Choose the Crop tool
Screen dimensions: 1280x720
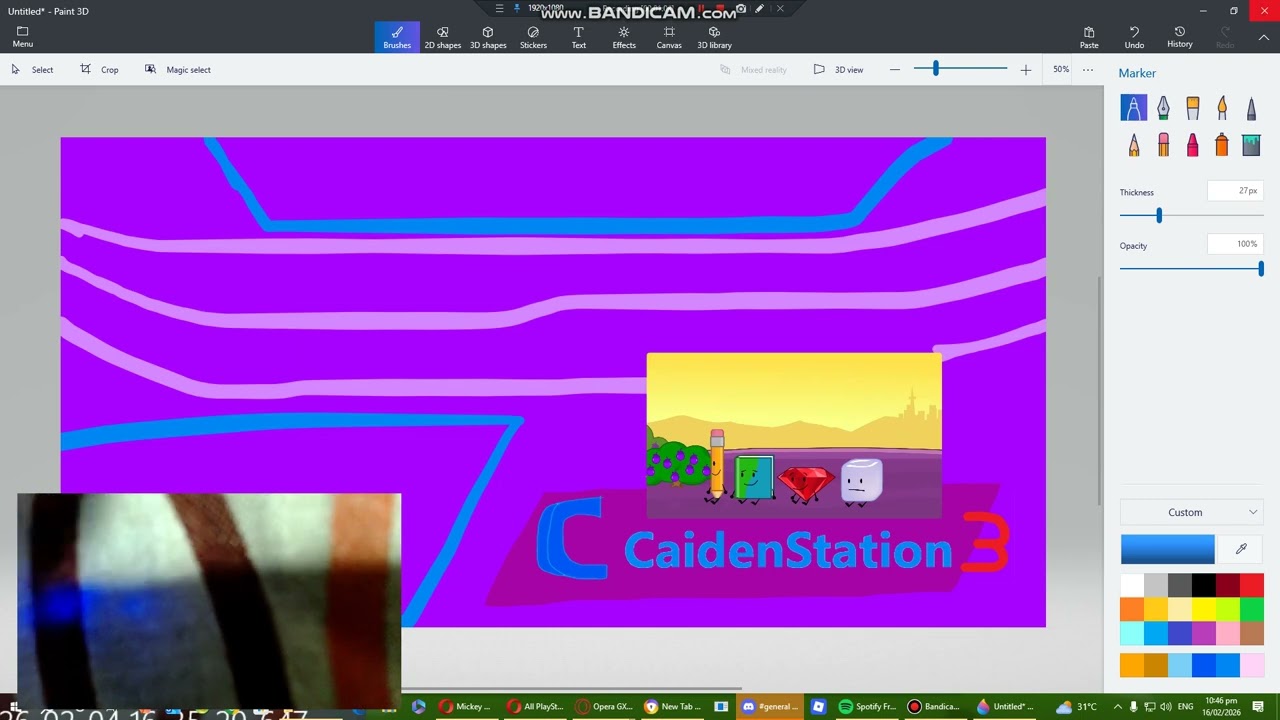coord(99,69)
